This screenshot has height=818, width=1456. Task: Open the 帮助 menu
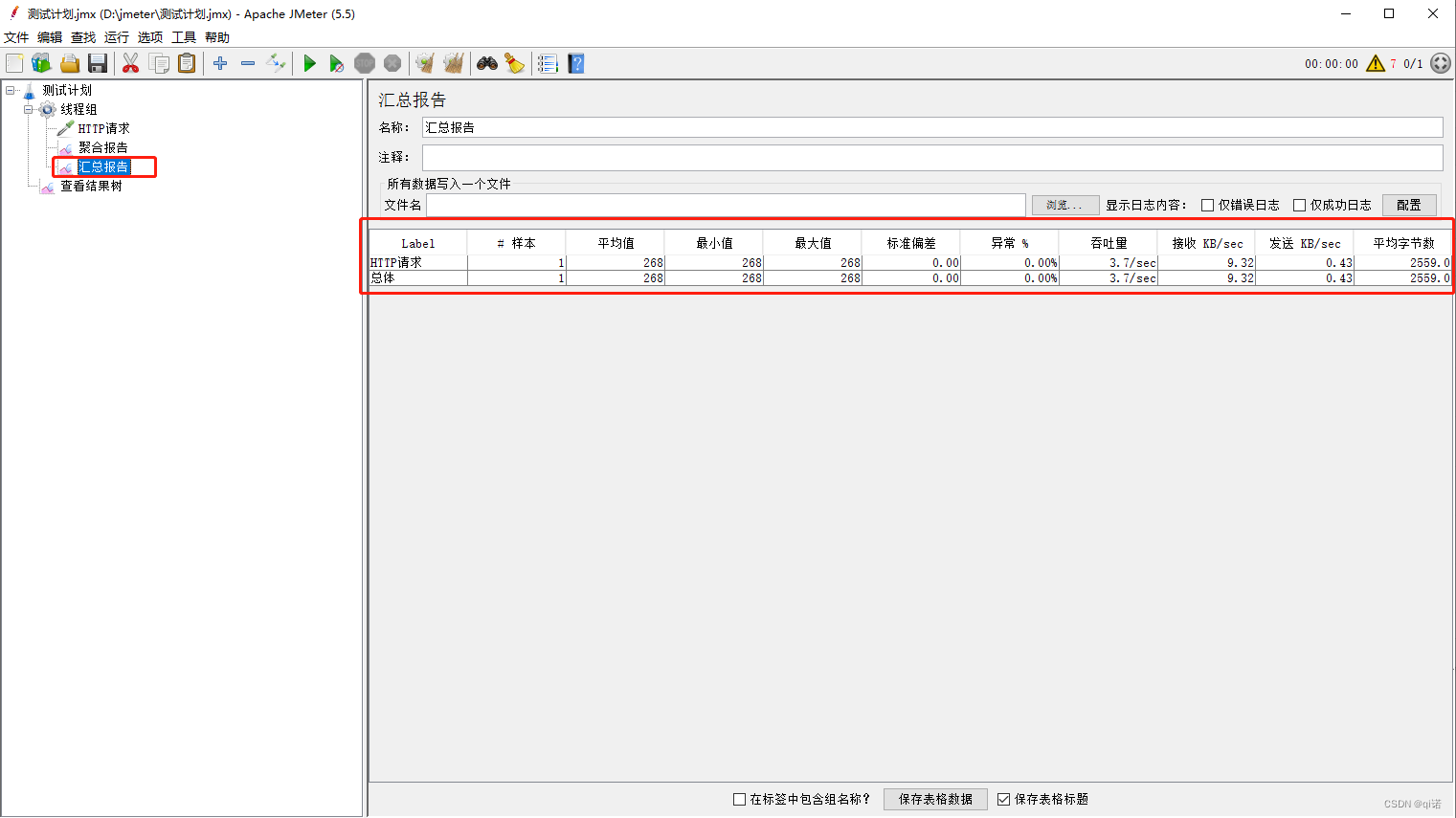point(217,37)
